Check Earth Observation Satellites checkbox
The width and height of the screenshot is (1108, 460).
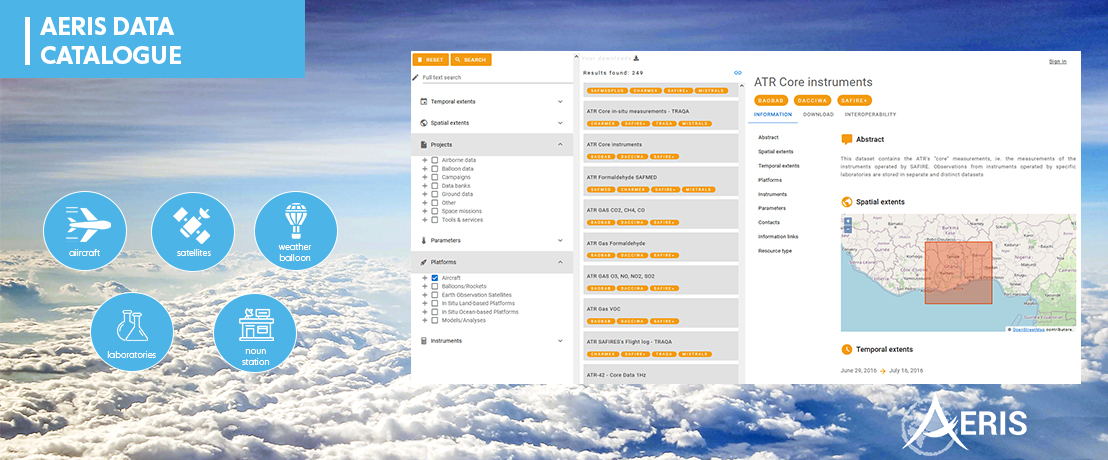[435, 295]
